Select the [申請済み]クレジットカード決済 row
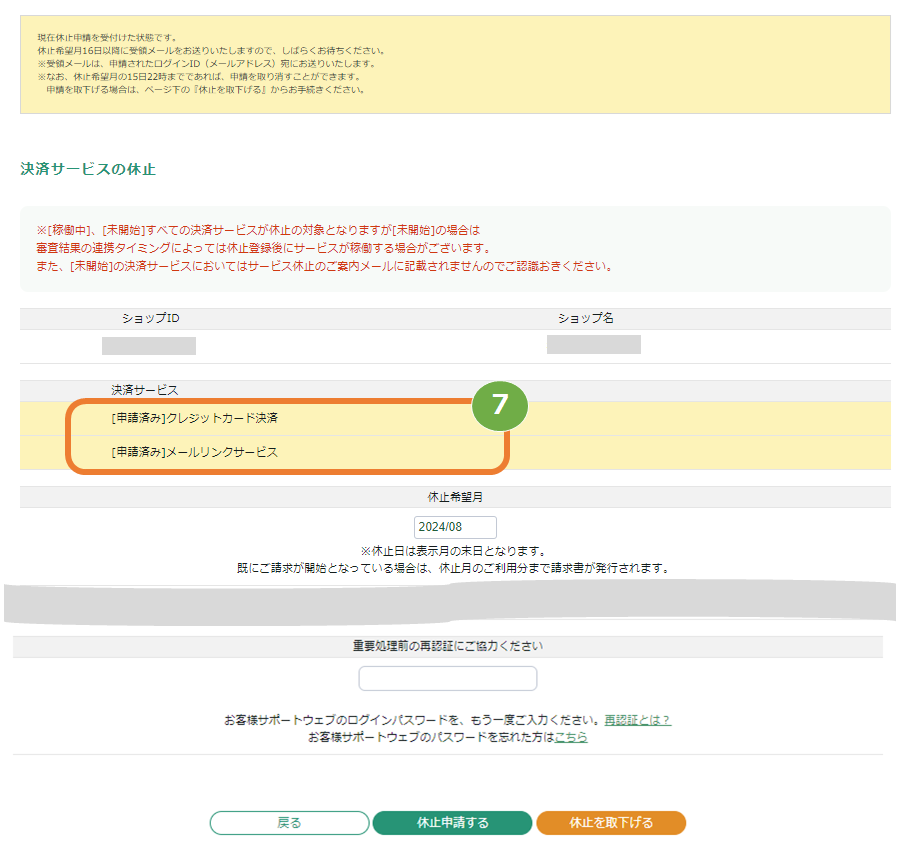Image resolution: width=901 pixels, height=847 pixels. coord(455,418)
